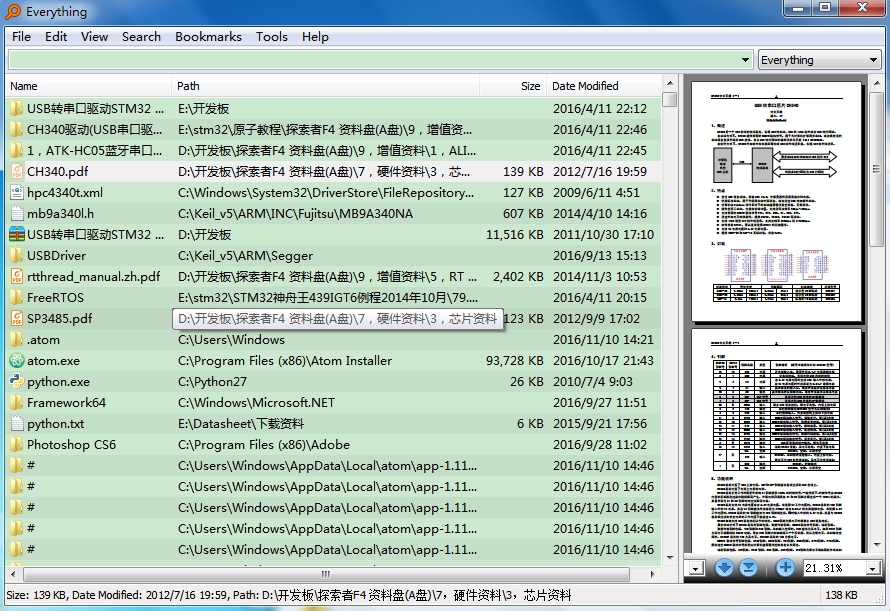The height and width of the screenshot is (611, 890).
Task: Zoom in with the preview plus icon
Action: pyautogui.click(x=785, y=567)
